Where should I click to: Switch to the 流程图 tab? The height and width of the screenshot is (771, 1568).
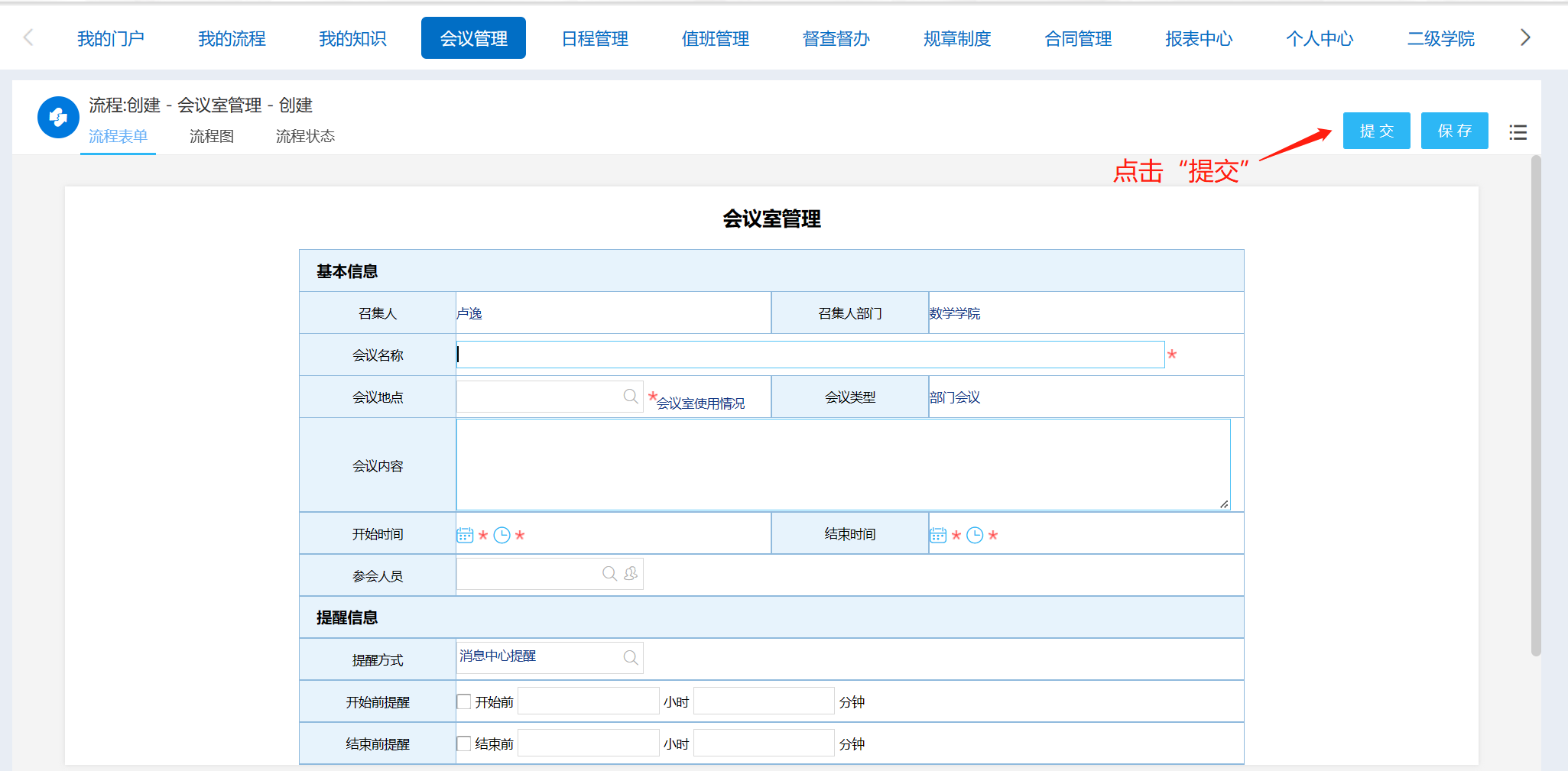click(x=212, y=137)
